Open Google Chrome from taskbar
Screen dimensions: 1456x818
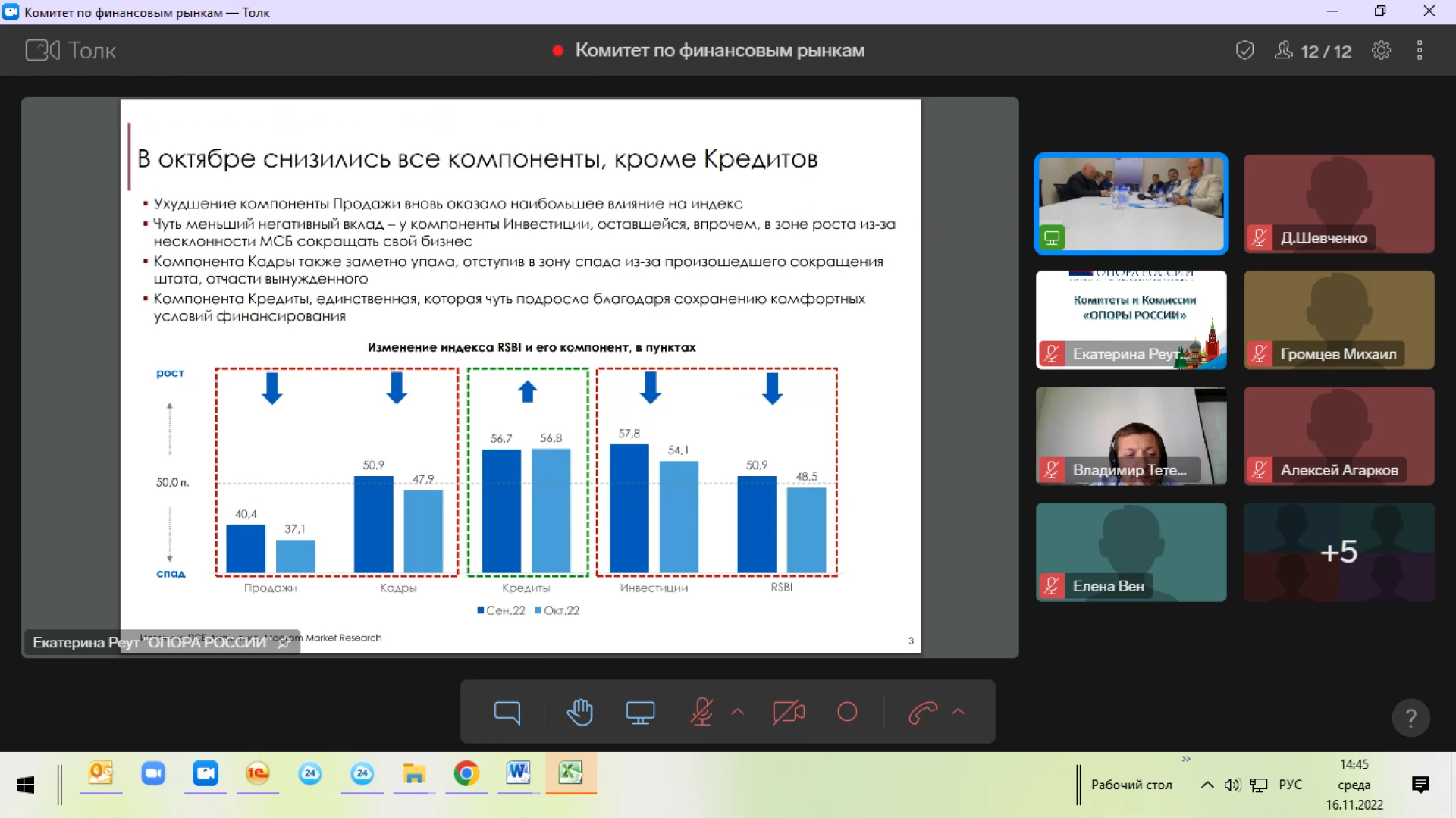(466, 773)
